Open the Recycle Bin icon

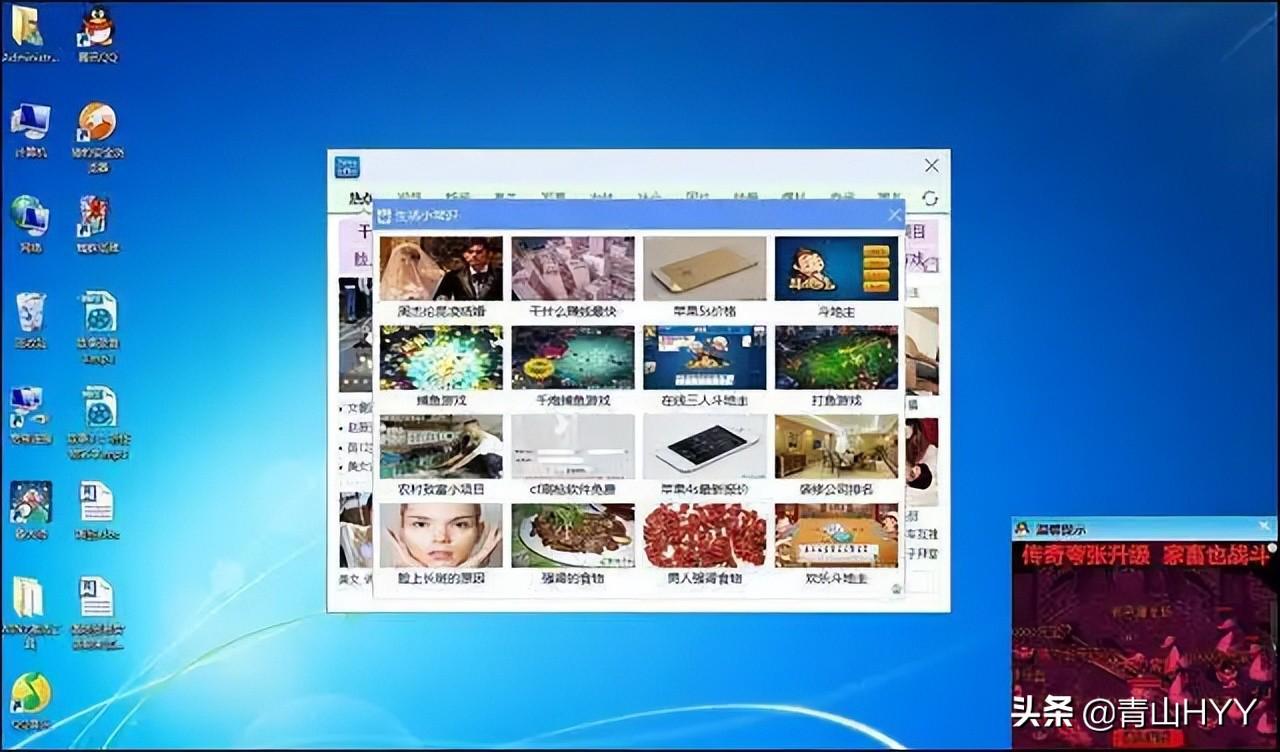tap(31, 320)
